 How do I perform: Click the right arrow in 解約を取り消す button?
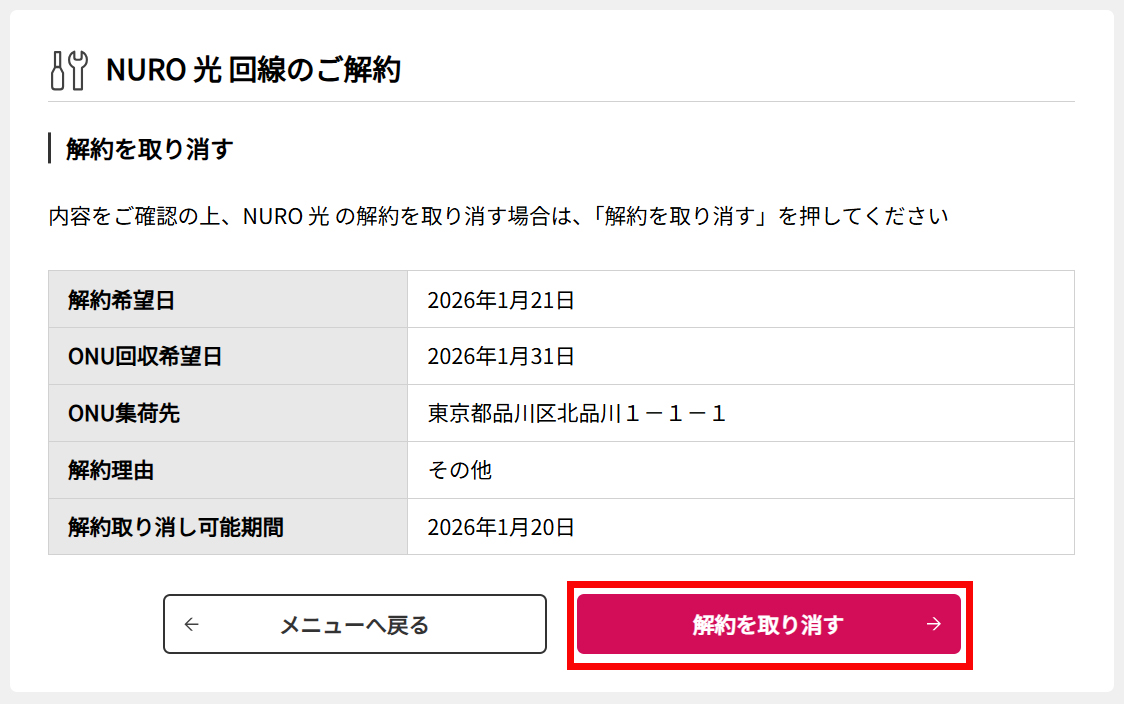pos(932,623)
